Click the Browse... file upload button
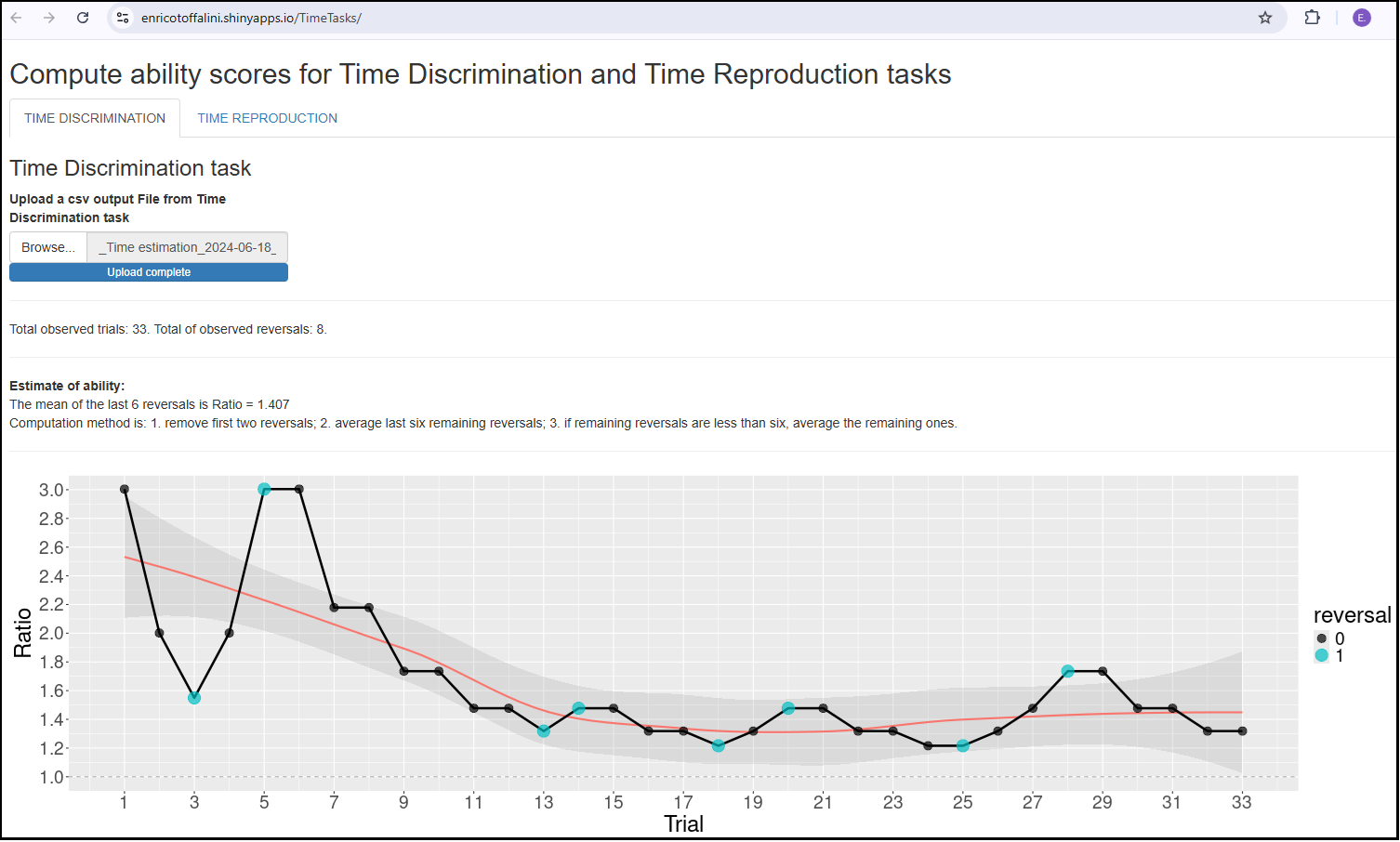1400x842 pixels. (48, 247)
